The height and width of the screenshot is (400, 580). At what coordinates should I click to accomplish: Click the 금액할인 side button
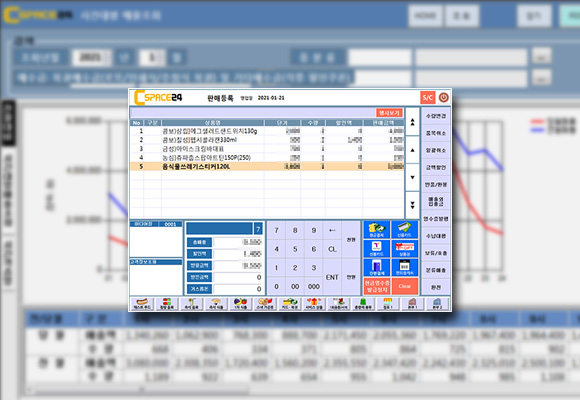coord(436,167)
